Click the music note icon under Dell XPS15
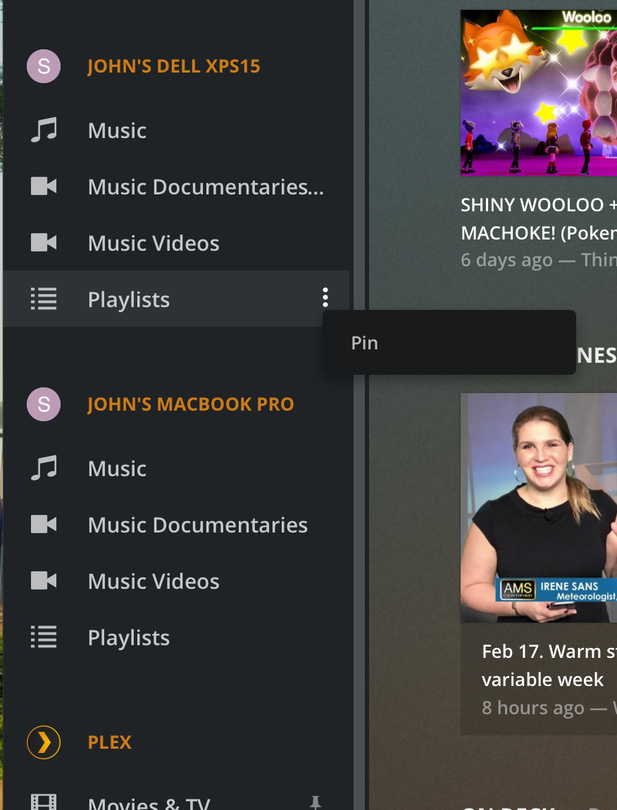 pos(43,130)
